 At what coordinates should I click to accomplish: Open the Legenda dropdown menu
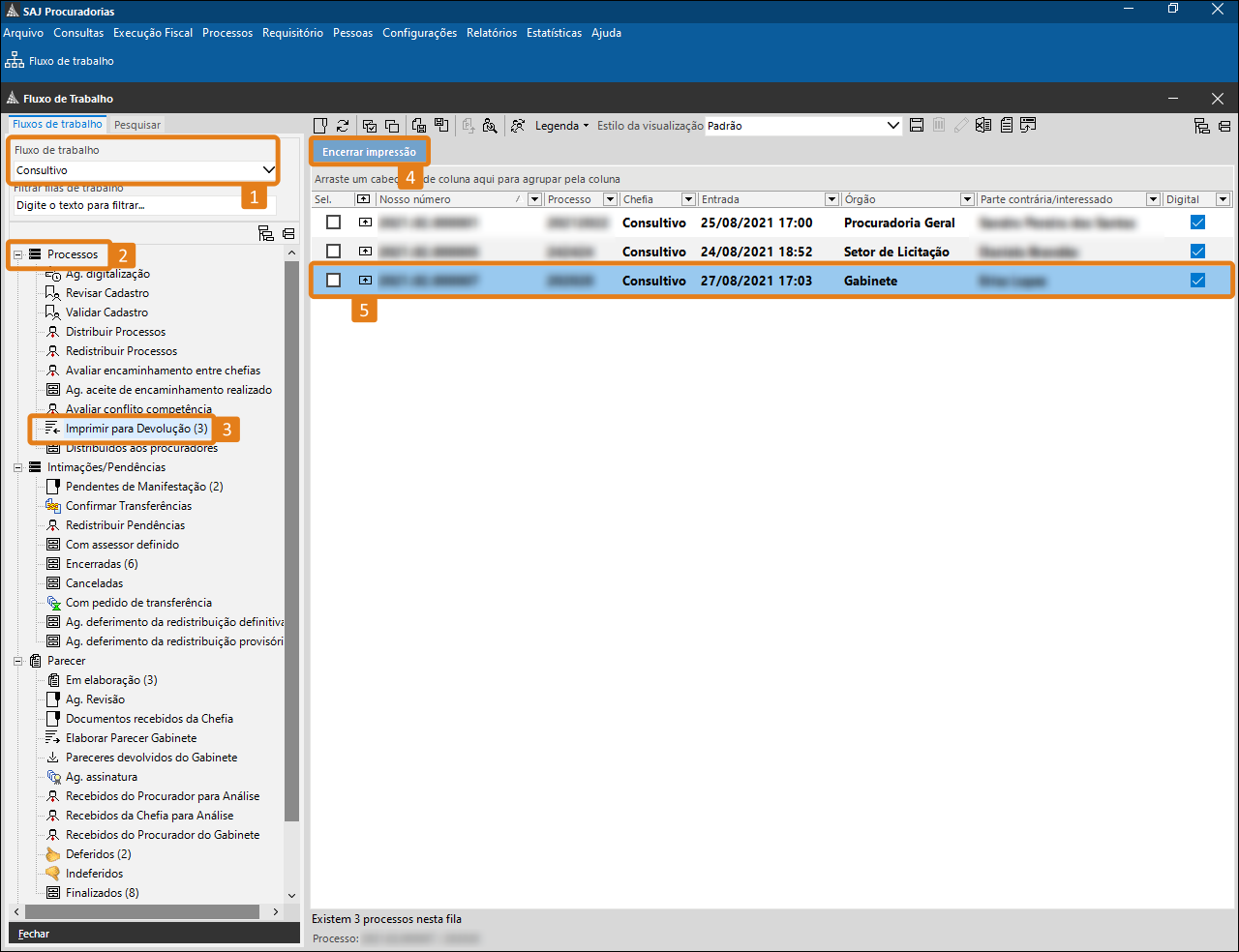coord(561,126)
